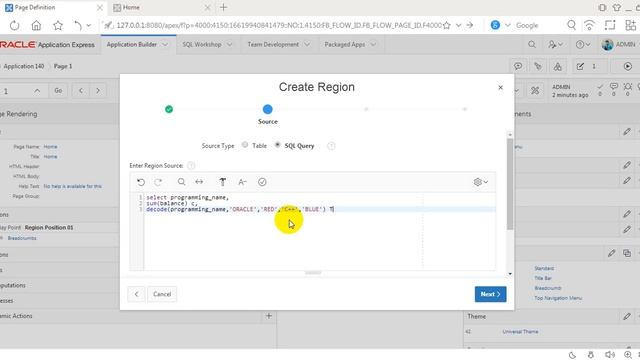Click the browser search magnifier icon
This screenshot has width=640, height=360.
coord(571,25)
